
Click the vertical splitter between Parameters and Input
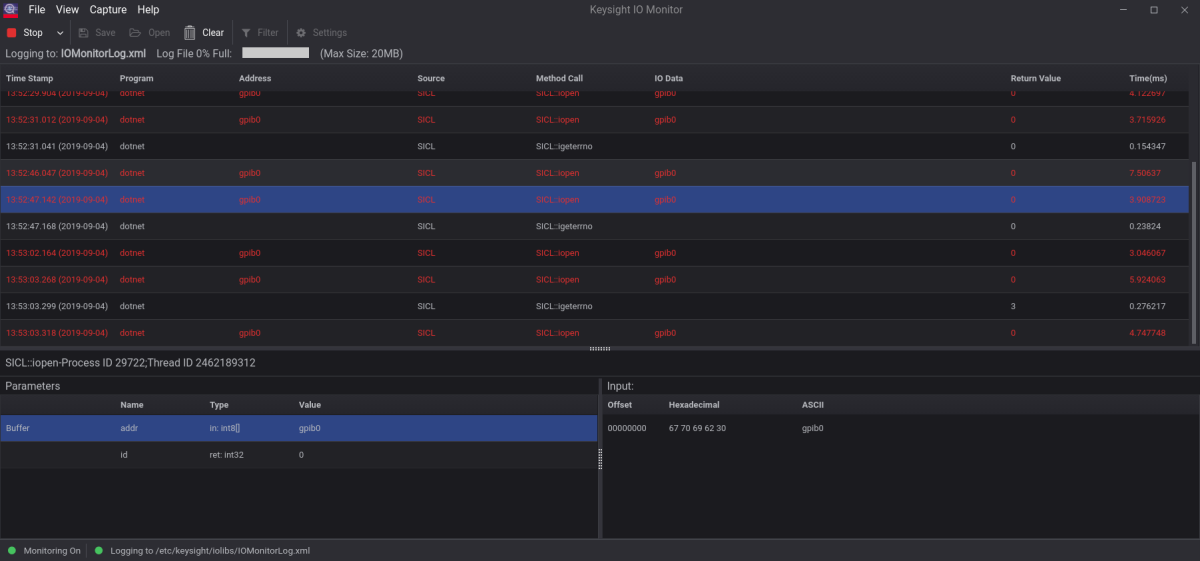(x=600, y=459)
